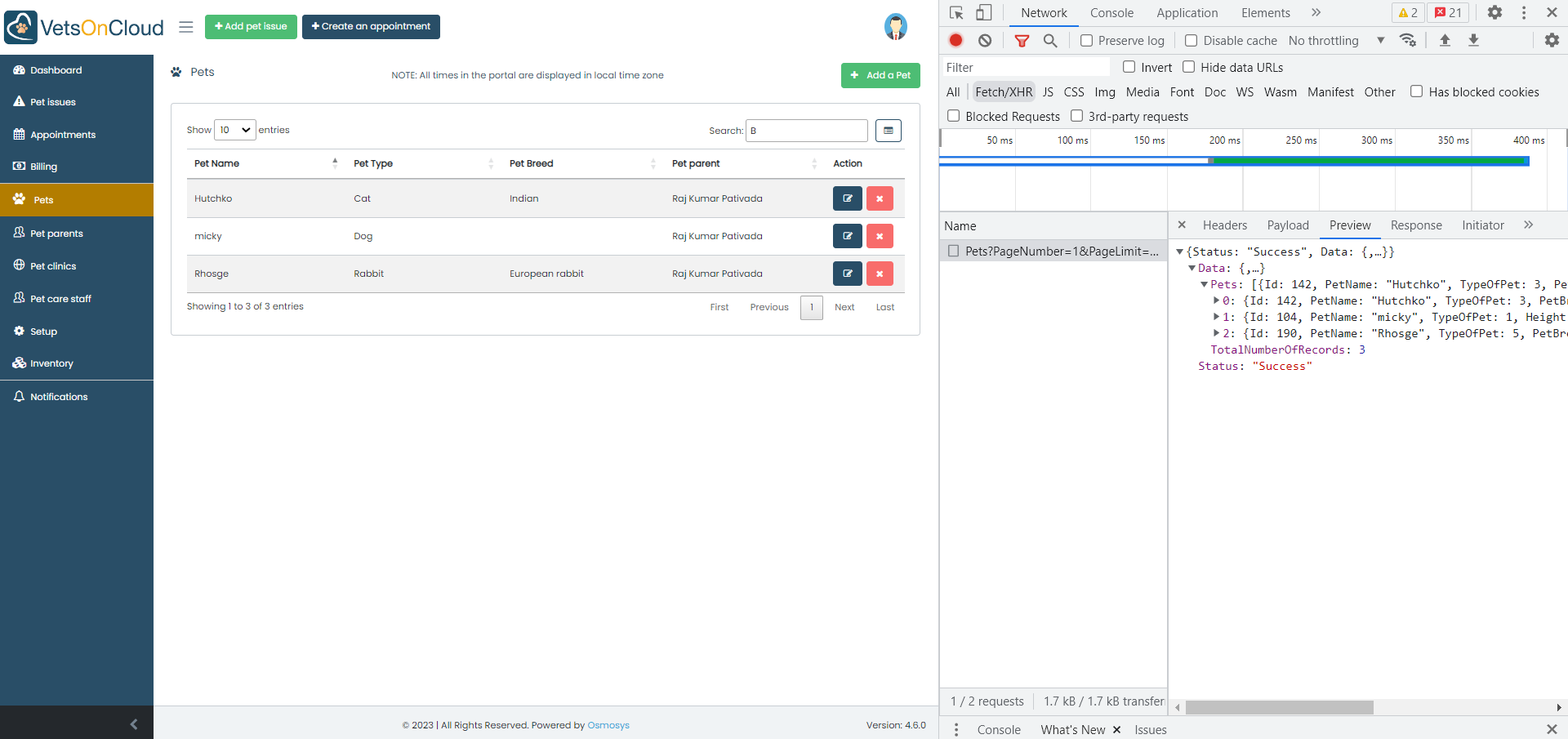This screenshot has width=1568, height=739.
Task: Click the column visibility icon beside search
Action: (x=889, y=131)
